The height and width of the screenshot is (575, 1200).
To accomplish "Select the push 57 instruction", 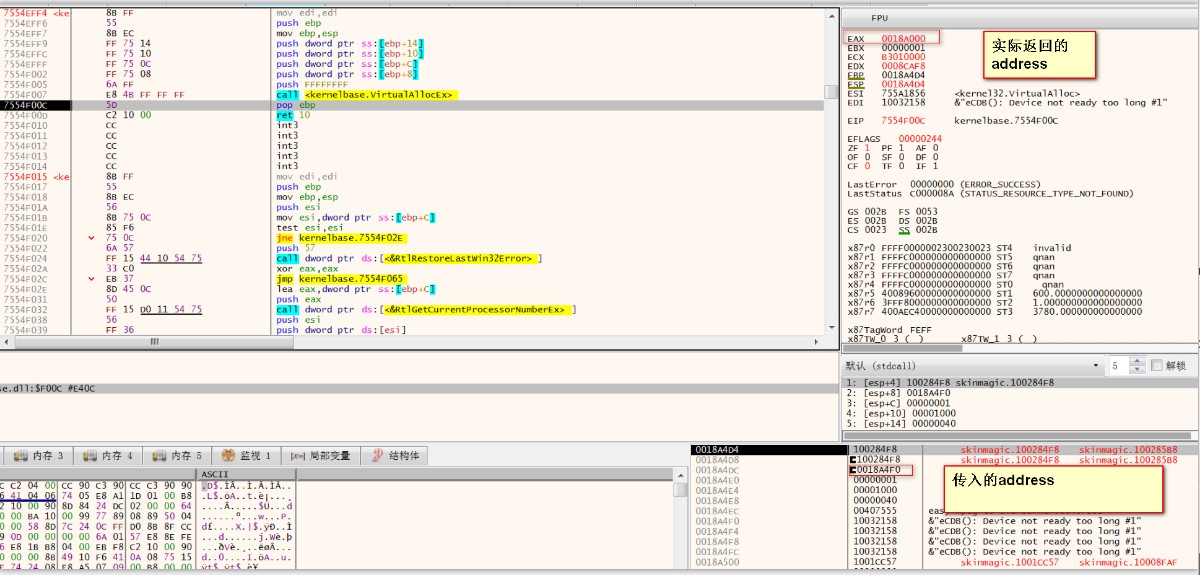I will coord(294,248).
